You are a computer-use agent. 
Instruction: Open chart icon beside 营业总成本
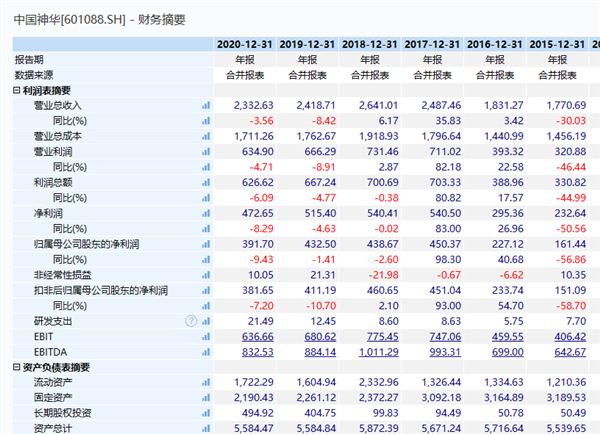(206, 136)
